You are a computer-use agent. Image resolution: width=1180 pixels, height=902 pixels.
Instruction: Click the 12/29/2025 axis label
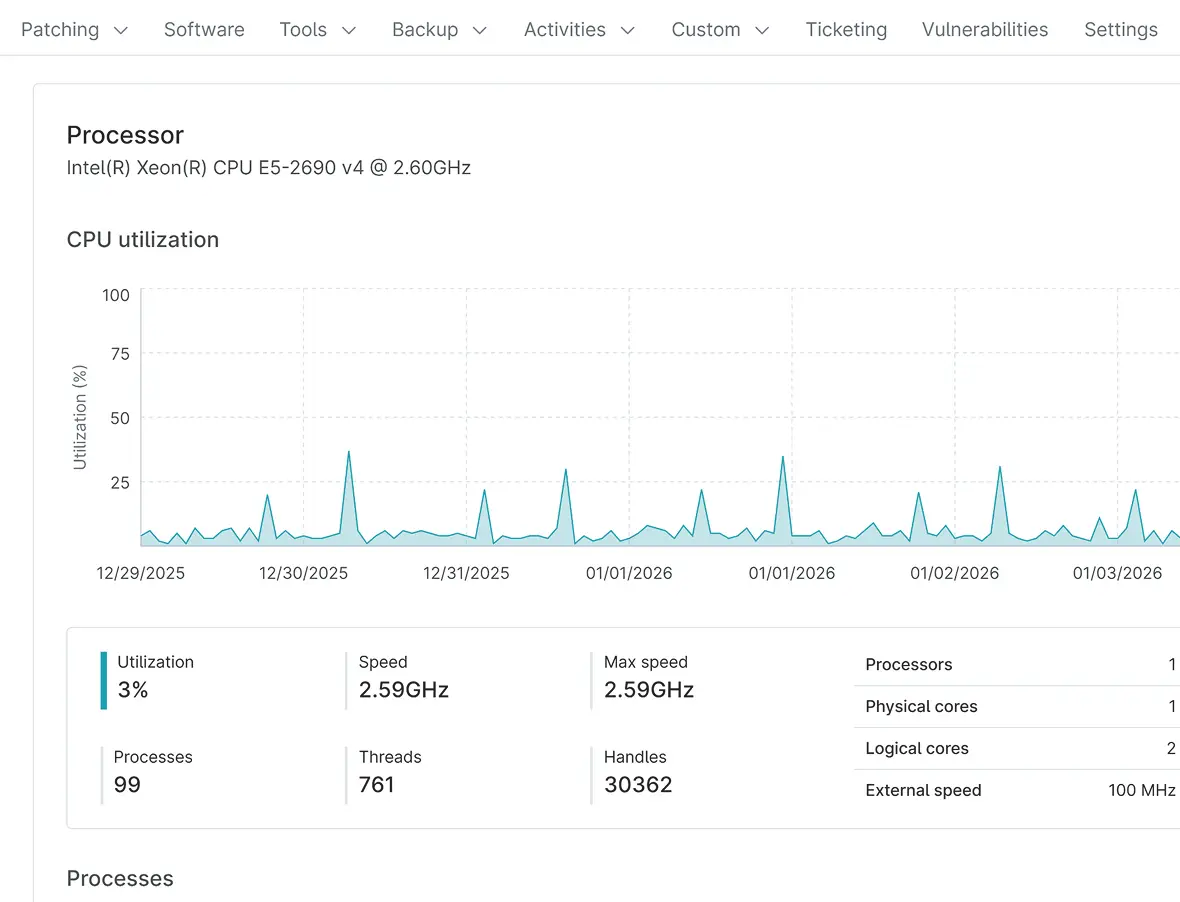tap(141, 573)
